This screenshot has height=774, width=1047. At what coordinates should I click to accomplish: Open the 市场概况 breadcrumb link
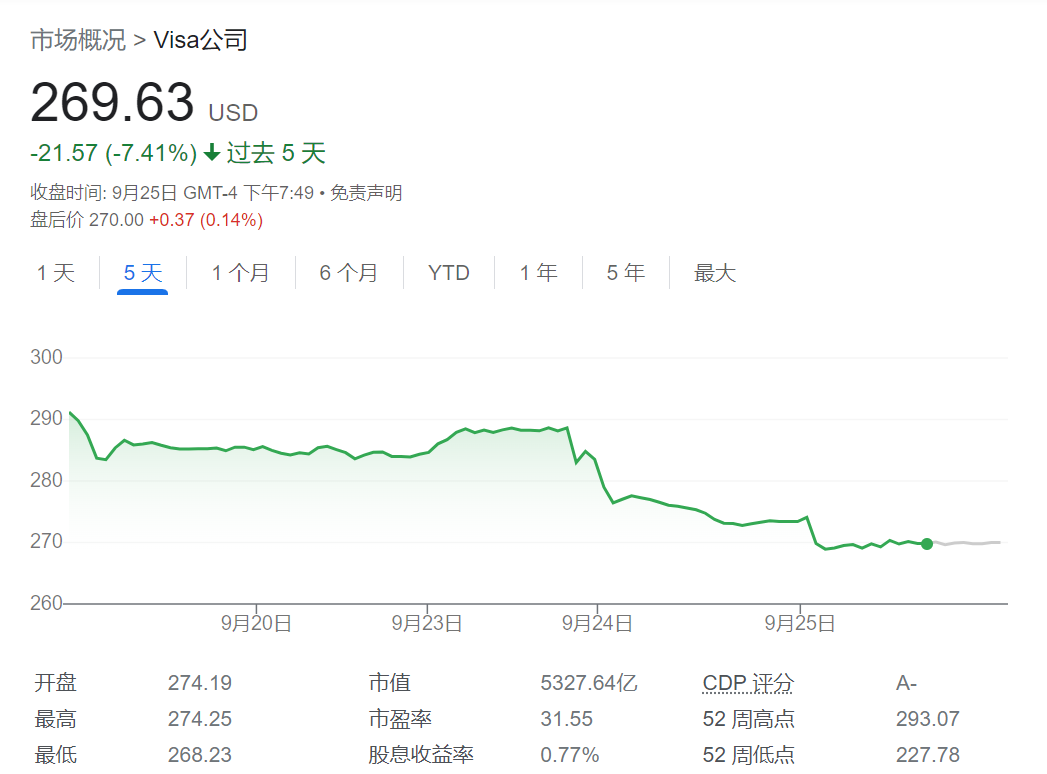click(x=78, y=40)
